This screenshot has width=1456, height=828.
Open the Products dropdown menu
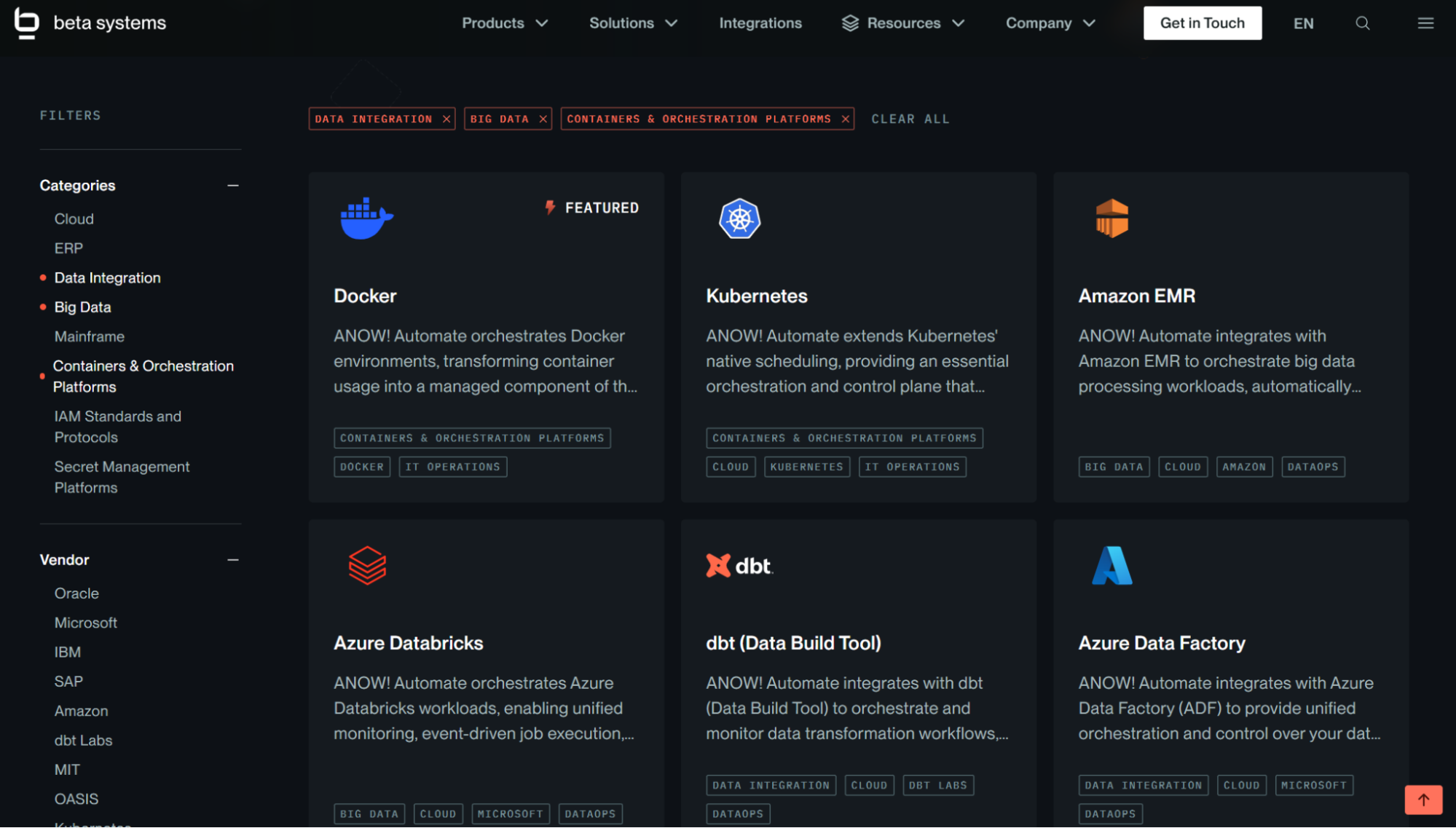coord(504,23)
